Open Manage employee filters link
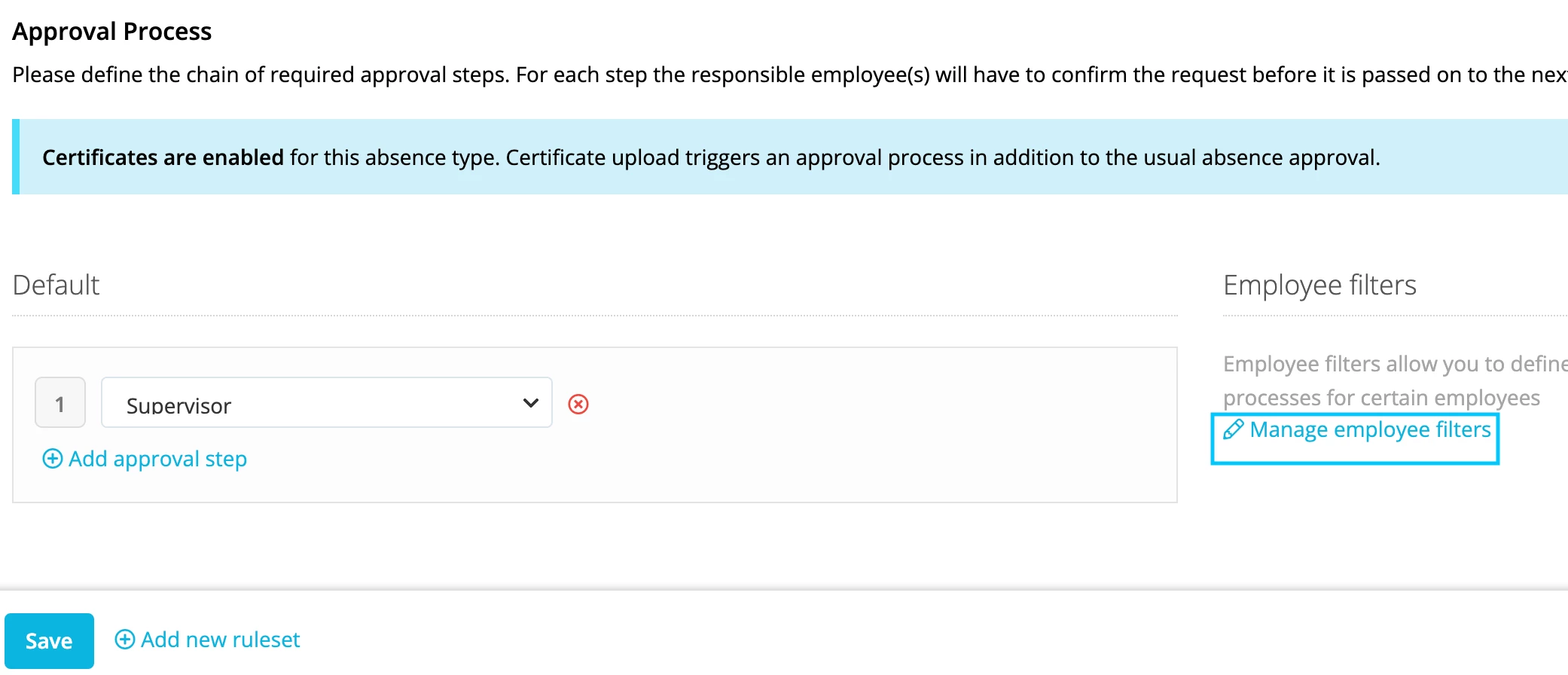 coord(1370,429)
